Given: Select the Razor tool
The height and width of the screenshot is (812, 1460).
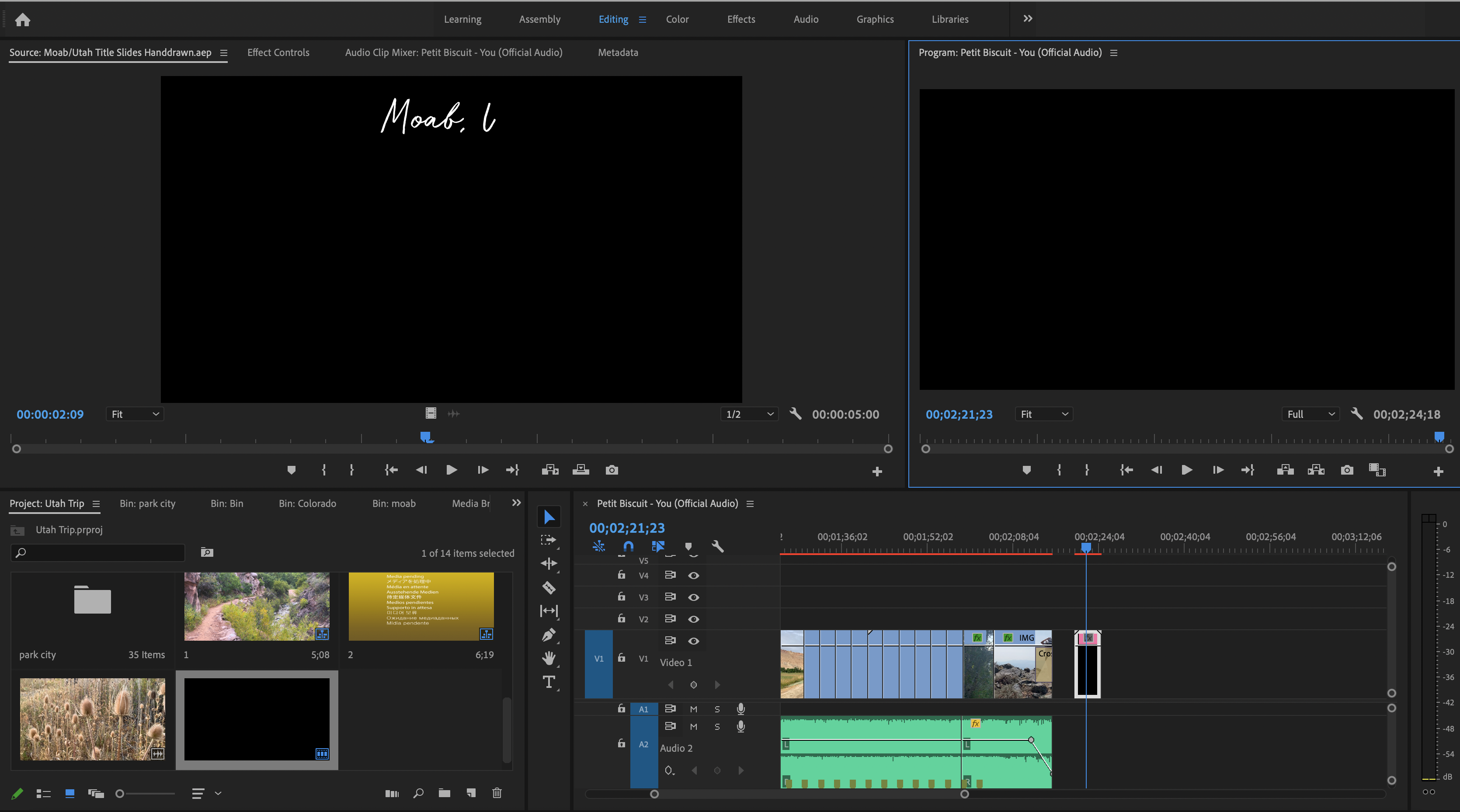Looking at the screenshot, I should point(549,588).
